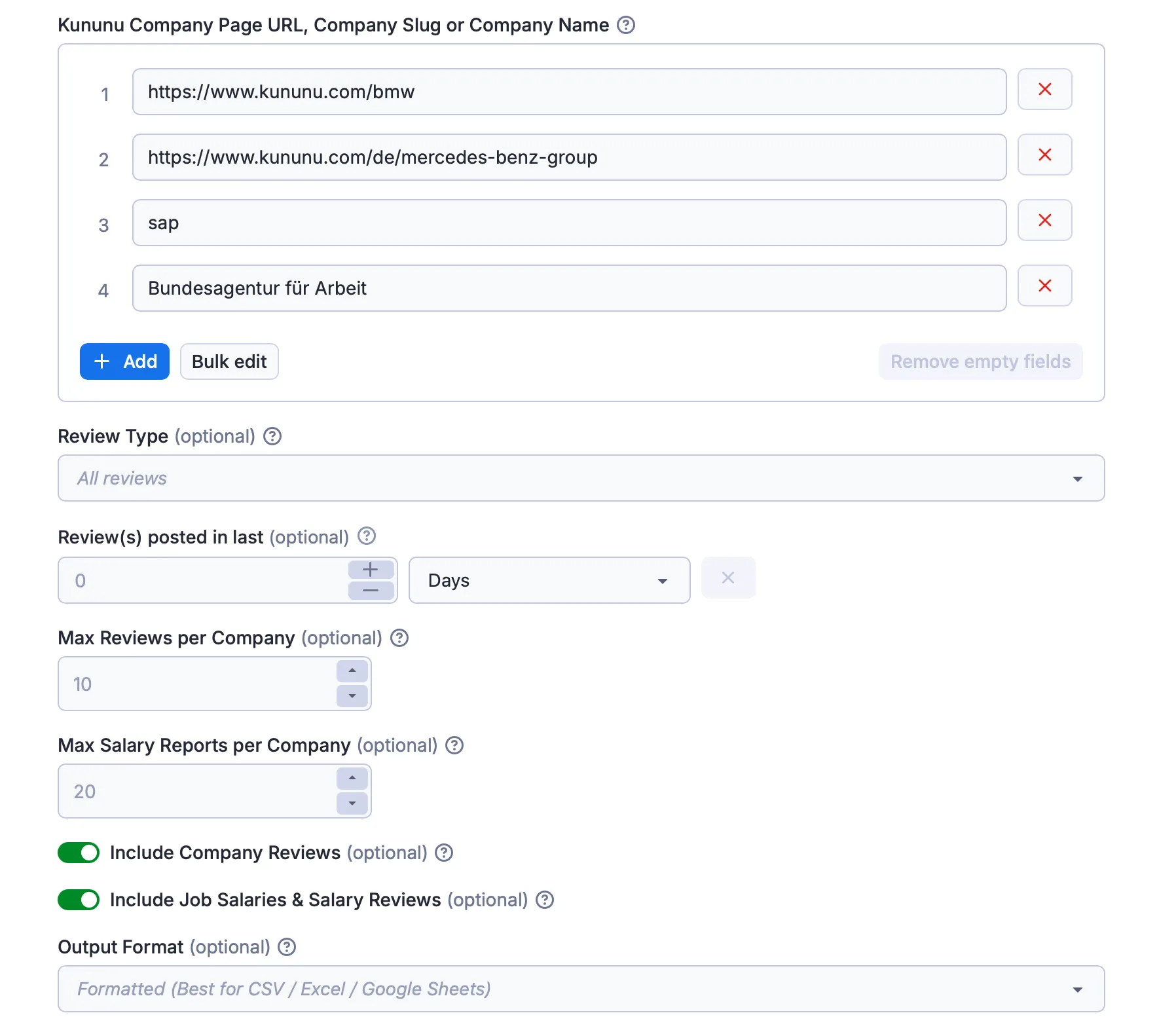
Task: Show Max Reviews per Company help
Action: [399, 638]
